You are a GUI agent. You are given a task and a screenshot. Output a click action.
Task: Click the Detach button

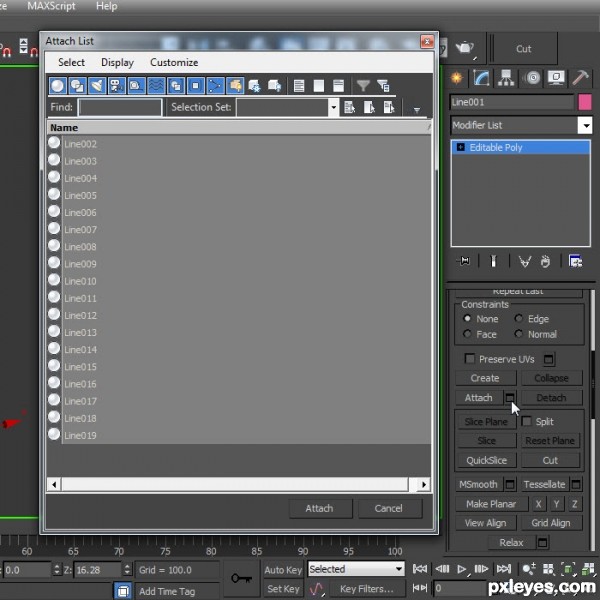pos(551,398)
